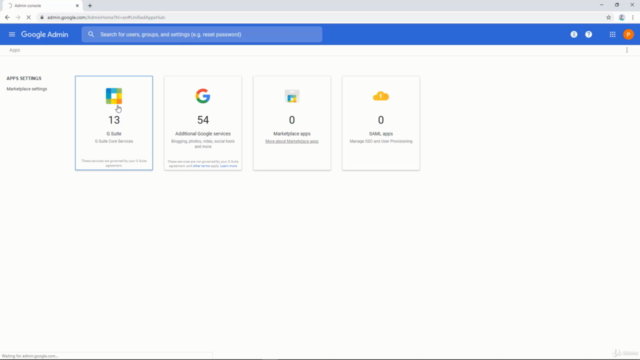Viewport: 640px width, 360px height.
Task: Open the main hamburger menu
Action: (12, 34)
